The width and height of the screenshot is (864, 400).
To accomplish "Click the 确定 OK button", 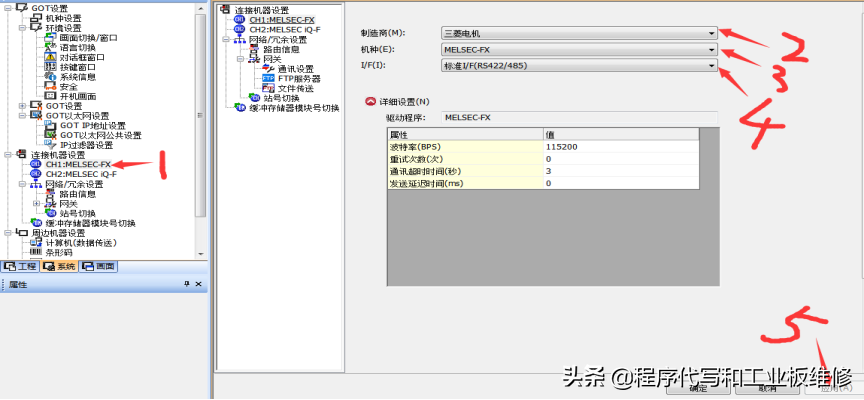I will point(699,388).
